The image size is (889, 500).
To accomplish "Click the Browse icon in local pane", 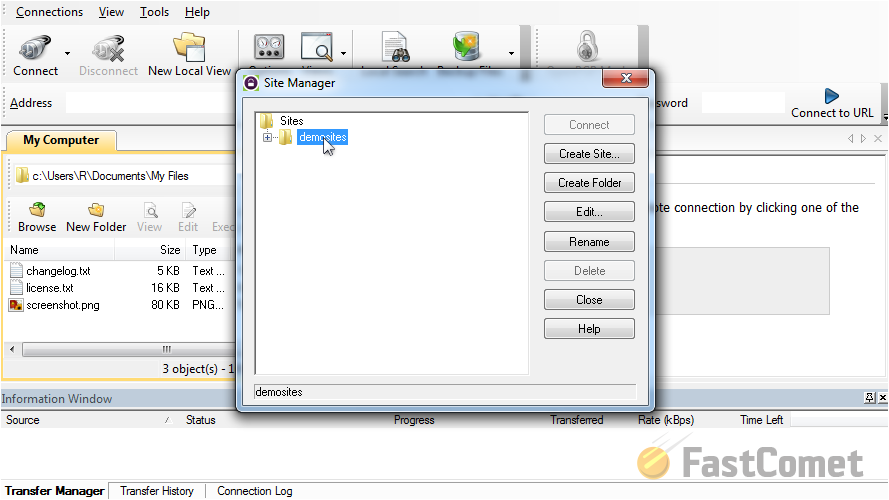I will click(37, 211).
